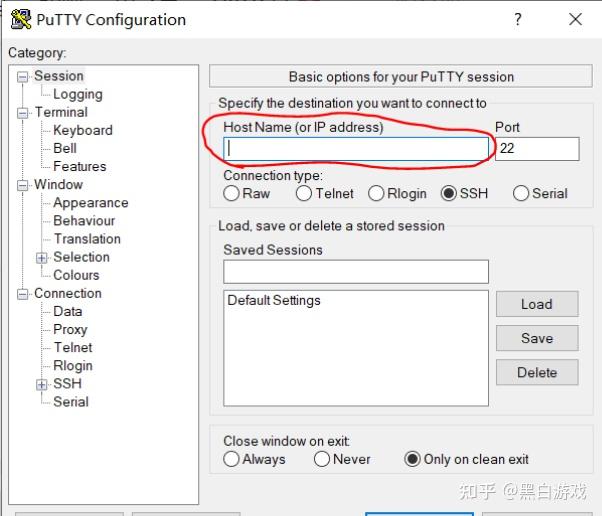Close the PuTTY Configuration window
The height and width of the screenshot is (516, 602).
coord(575,19)
